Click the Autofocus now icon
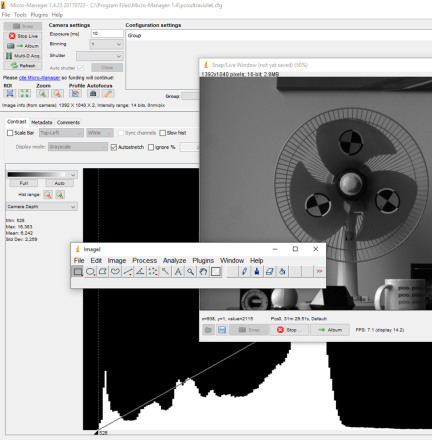 point(93,94)
